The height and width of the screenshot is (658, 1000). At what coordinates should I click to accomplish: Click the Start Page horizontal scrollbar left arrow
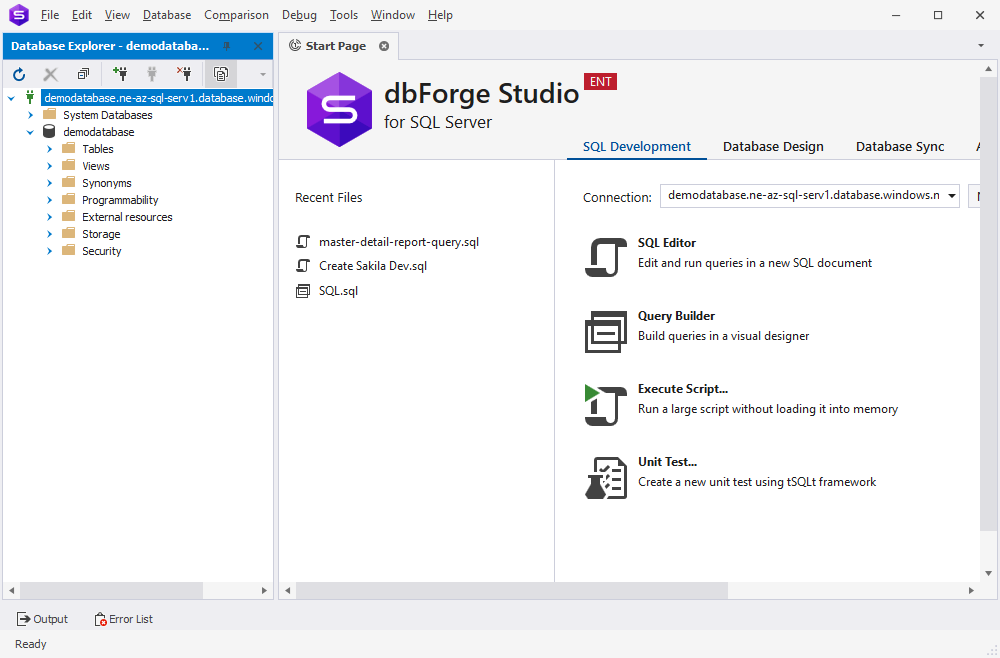point(288,590)
